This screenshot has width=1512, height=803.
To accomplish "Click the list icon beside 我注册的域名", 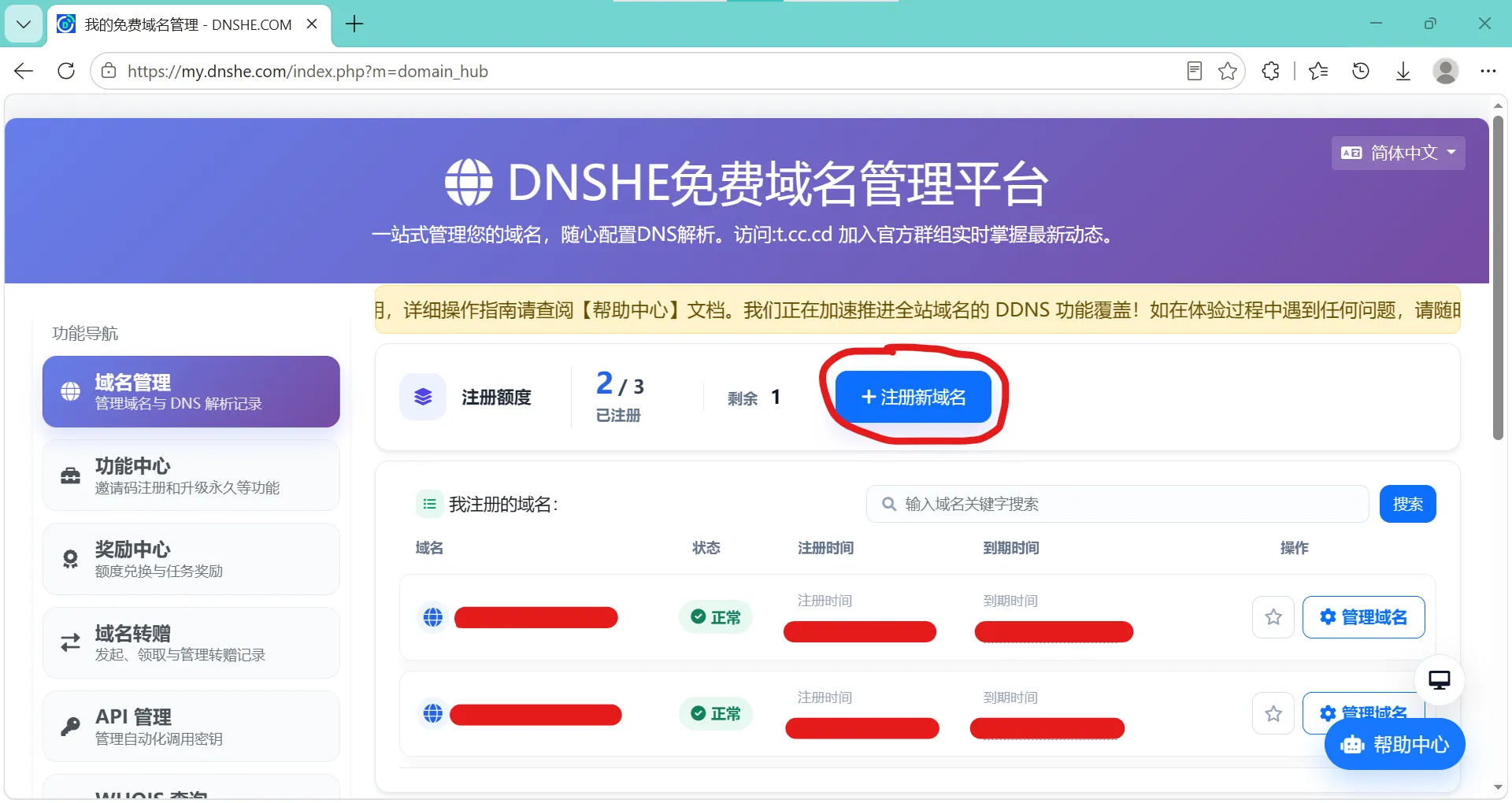I will pyautogui.click(x=429, y=504).
